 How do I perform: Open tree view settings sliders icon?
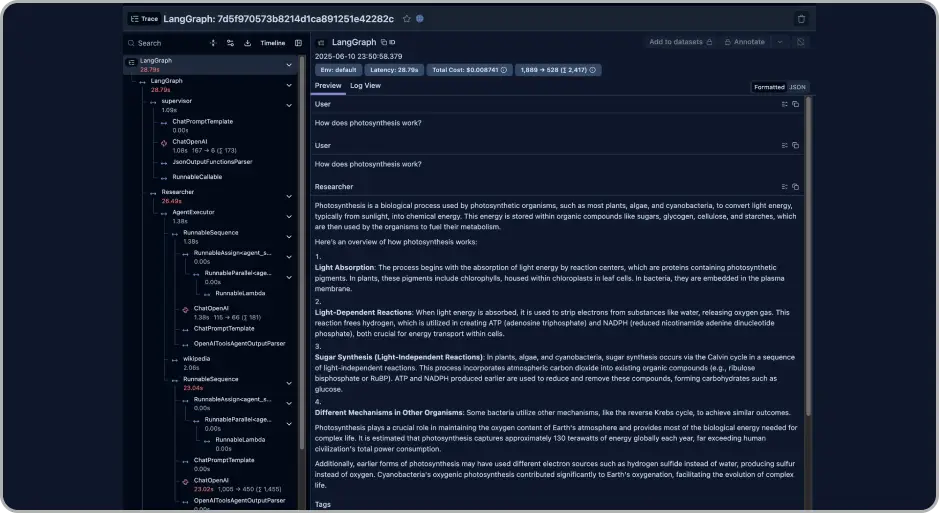pos(230,43)
